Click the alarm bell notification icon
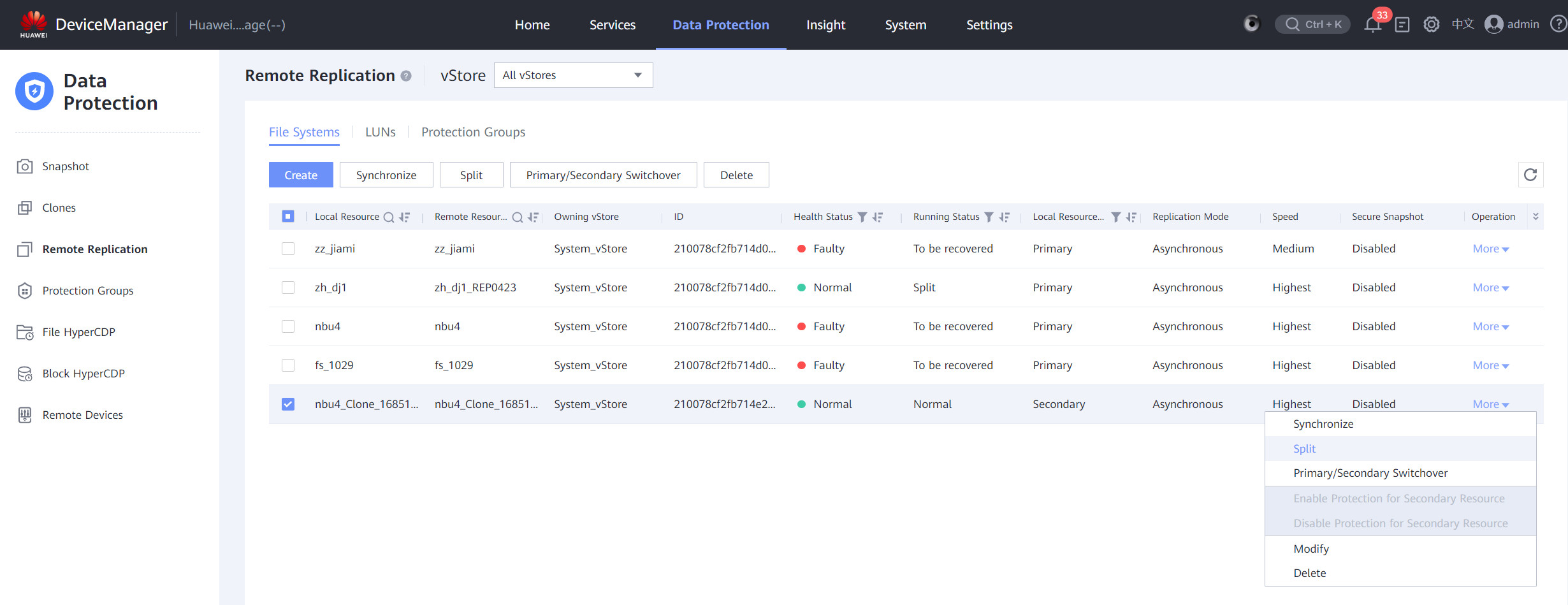The image size is (1568, 605). pos(1372,25)
